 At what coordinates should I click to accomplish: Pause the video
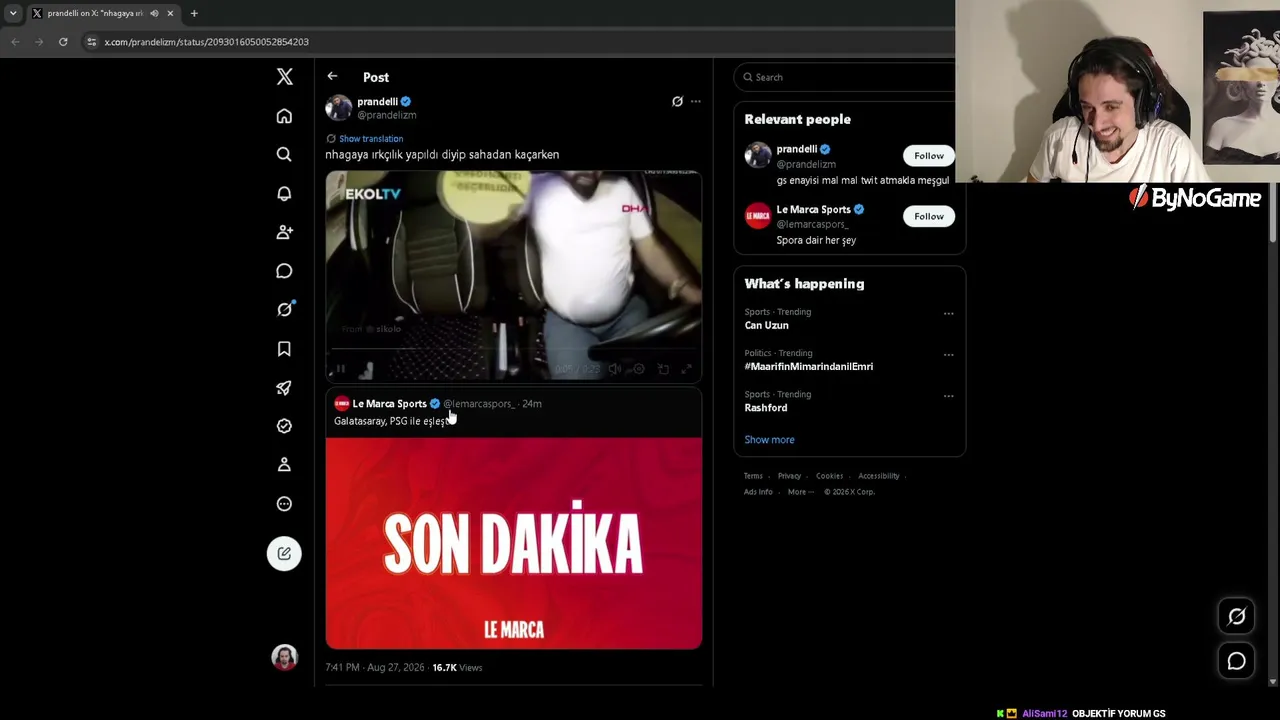[340, 369]
